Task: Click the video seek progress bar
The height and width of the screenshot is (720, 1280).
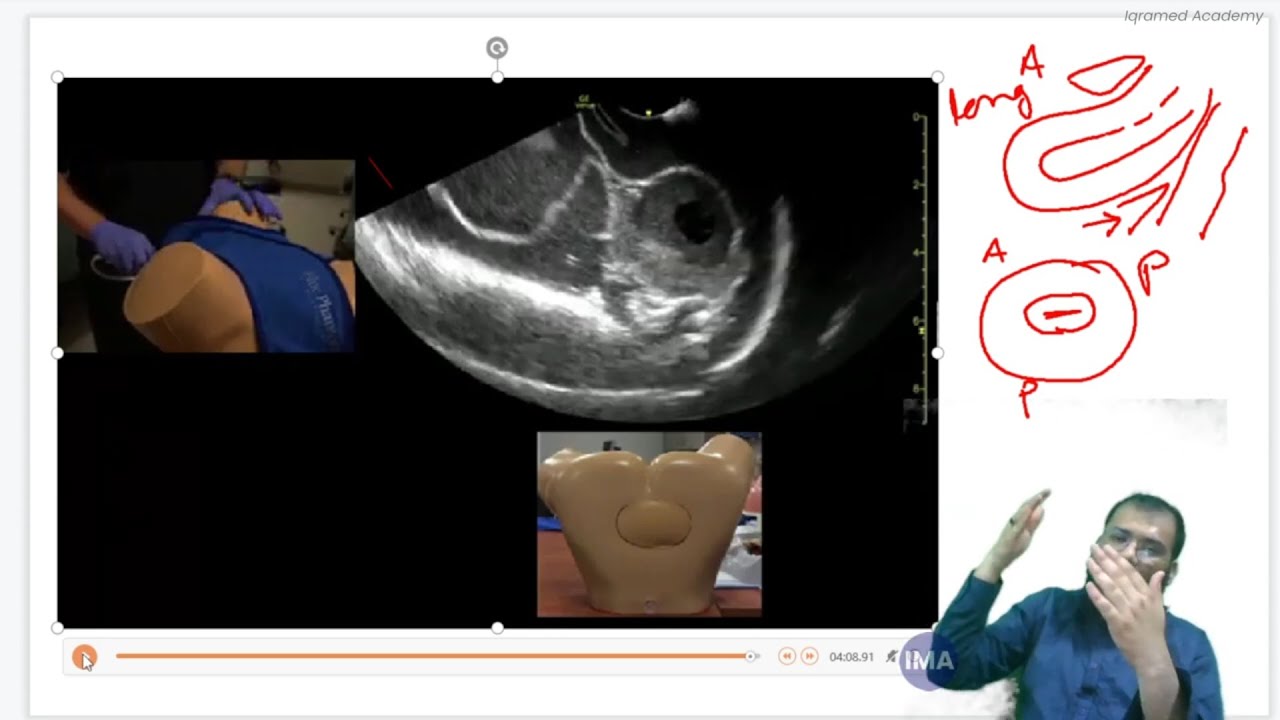Action: pos(437,656)
